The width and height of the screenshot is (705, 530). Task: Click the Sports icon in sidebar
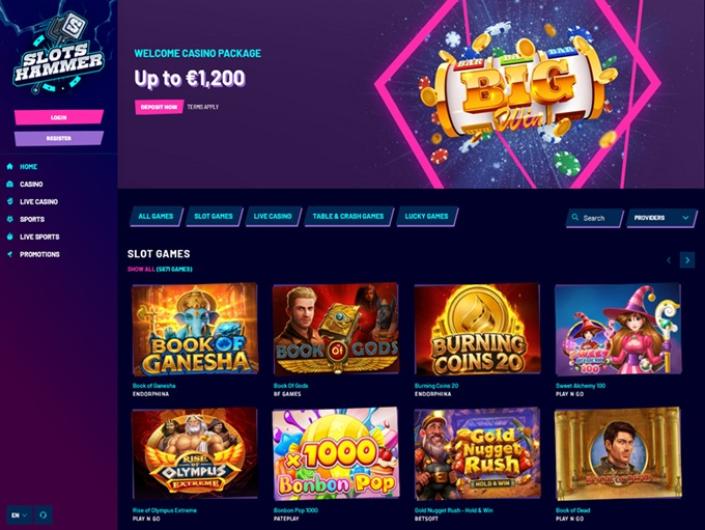pyautogui.click(x=10, y=219)
